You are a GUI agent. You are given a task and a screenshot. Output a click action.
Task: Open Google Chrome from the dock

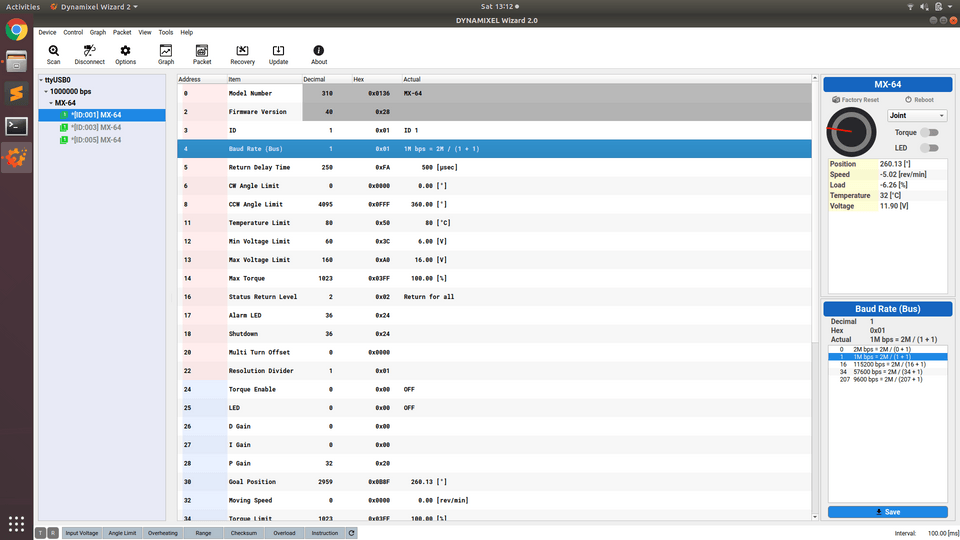click(17, 29)
